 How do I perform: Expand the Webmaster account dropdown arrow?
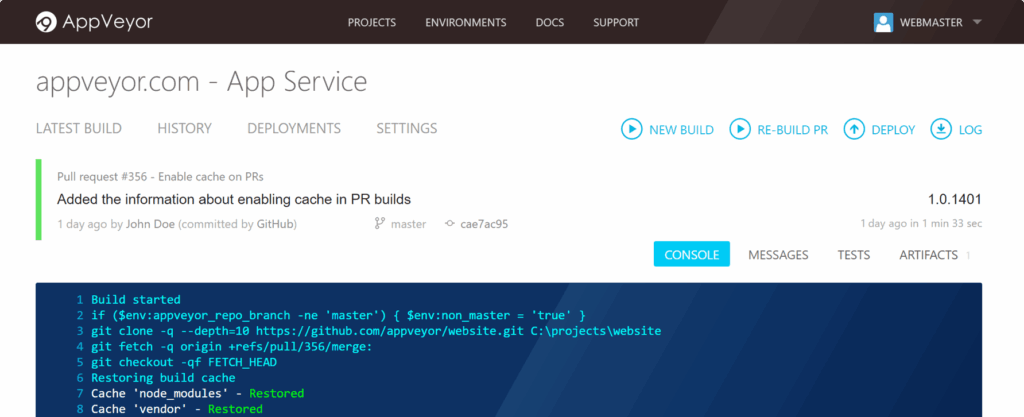[x=977, y=22]
